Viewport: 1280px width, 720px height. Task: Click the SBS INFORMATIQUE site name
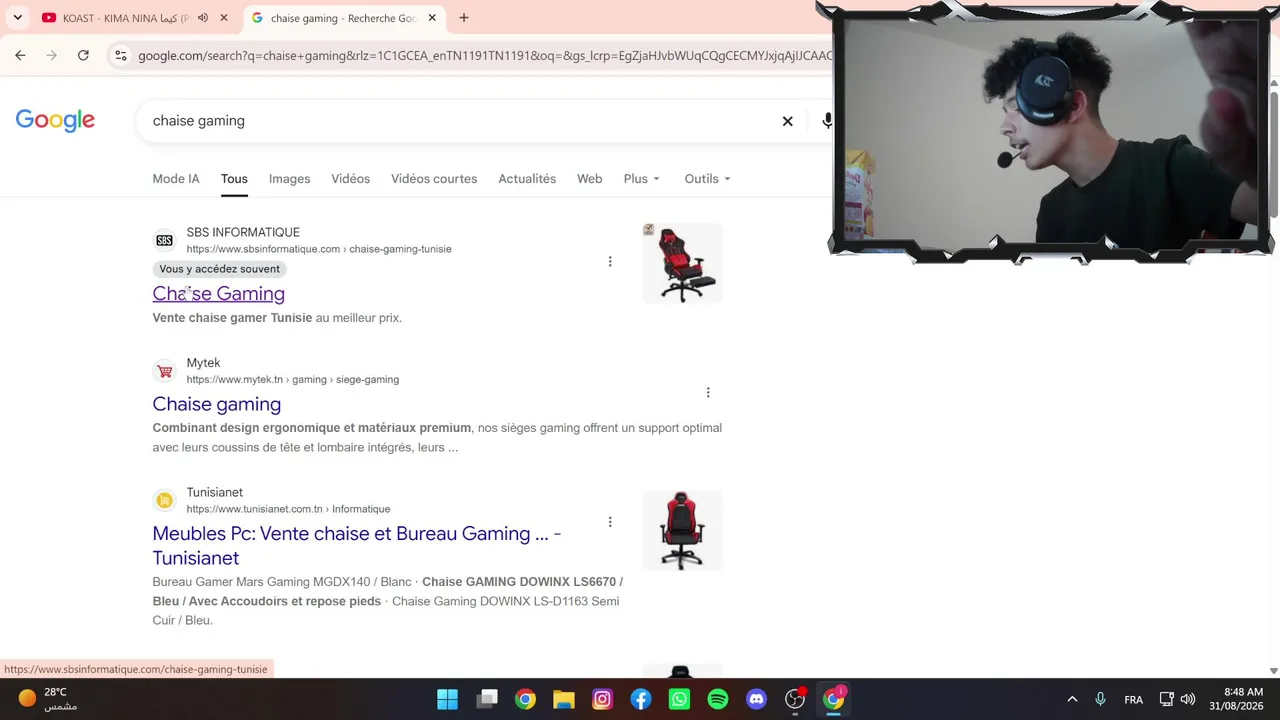(x=243, y=232)
